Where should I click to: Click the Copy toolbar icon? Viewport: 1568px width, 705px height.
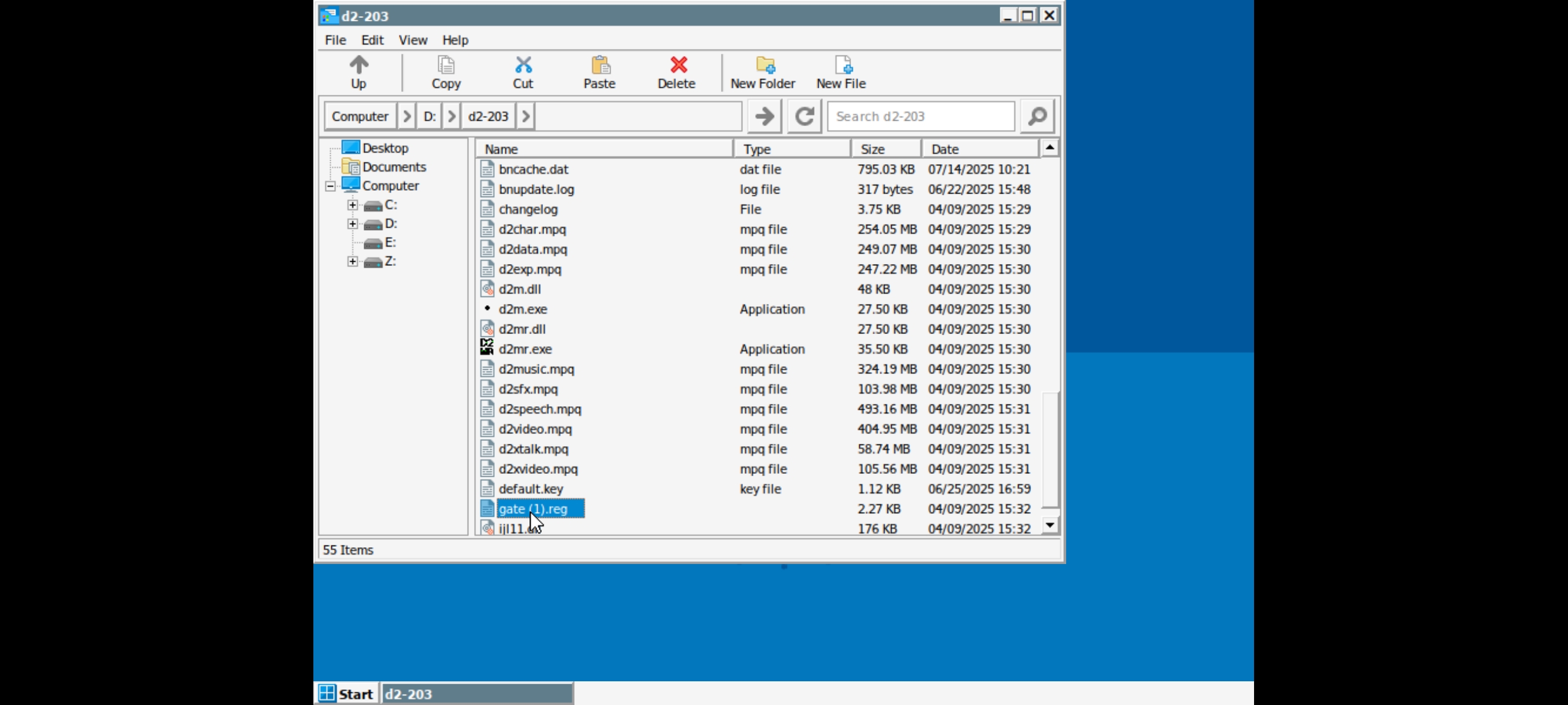point(446,65)
